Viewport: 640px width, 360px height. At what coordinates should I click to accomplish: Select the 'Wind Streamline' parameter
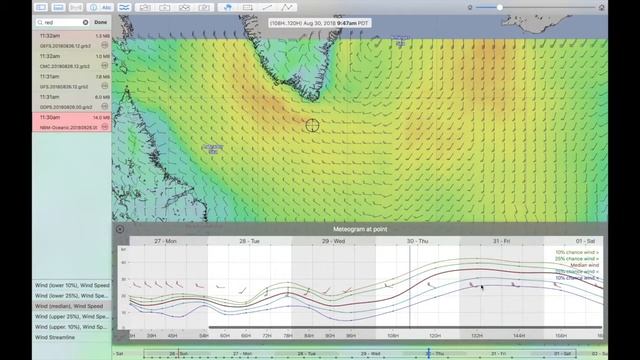click(x=72, y=337)
